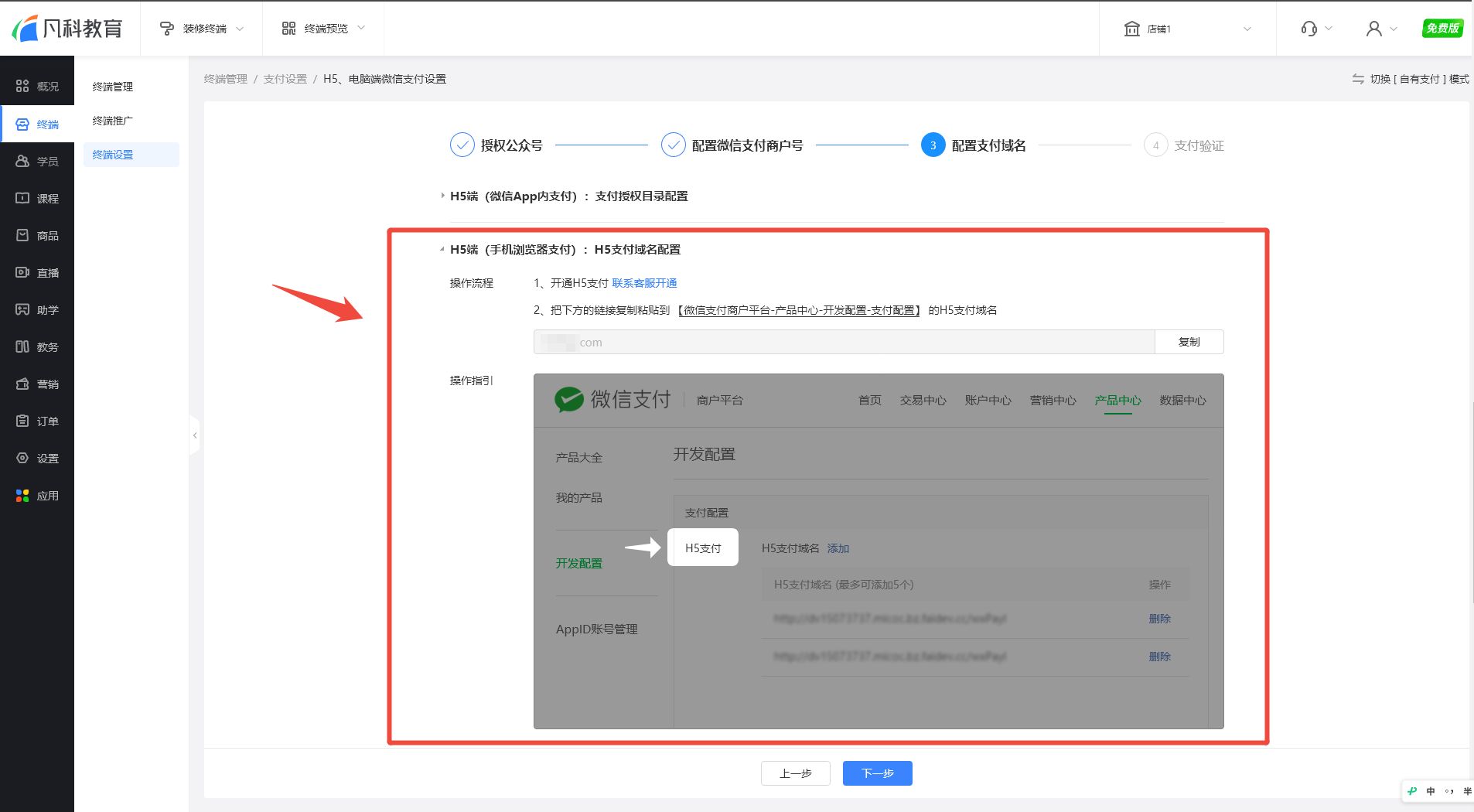Collapse the H5端（手机浏览器支付）section triangle

pyautogui.click(x=442, y=249)
